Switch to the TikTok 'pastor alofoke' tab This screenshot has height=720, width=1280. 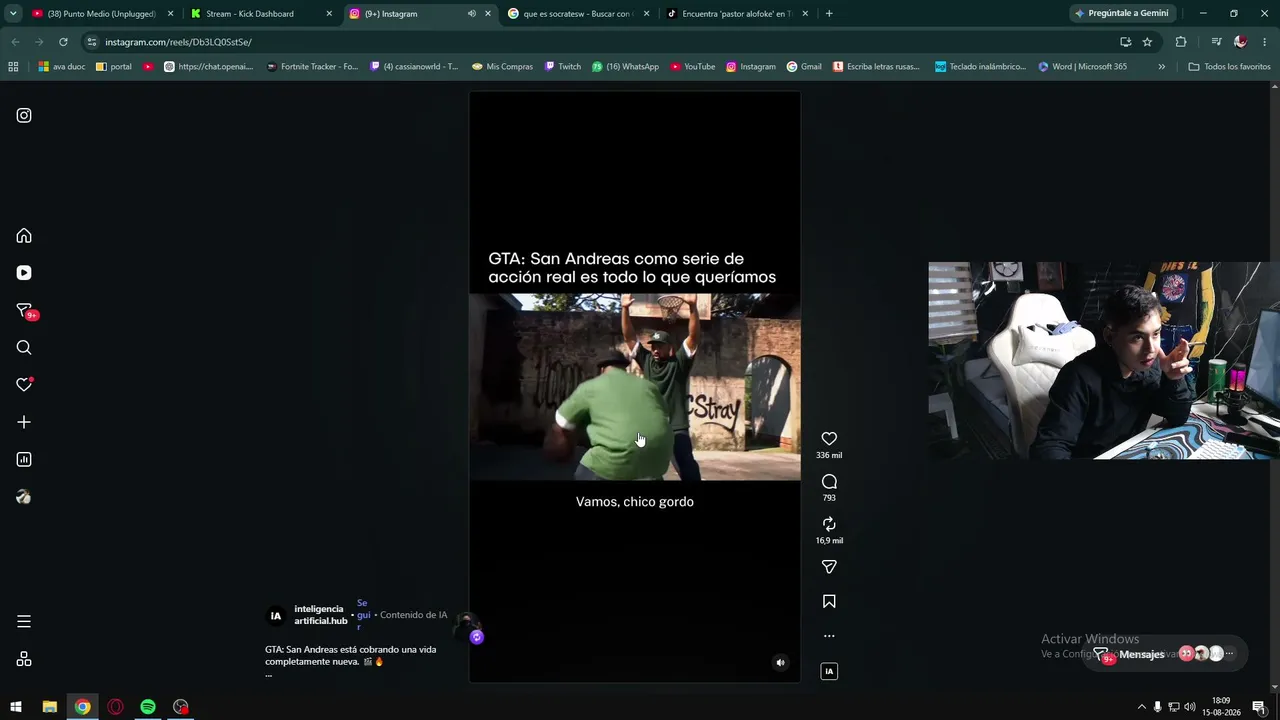point(739,14)
